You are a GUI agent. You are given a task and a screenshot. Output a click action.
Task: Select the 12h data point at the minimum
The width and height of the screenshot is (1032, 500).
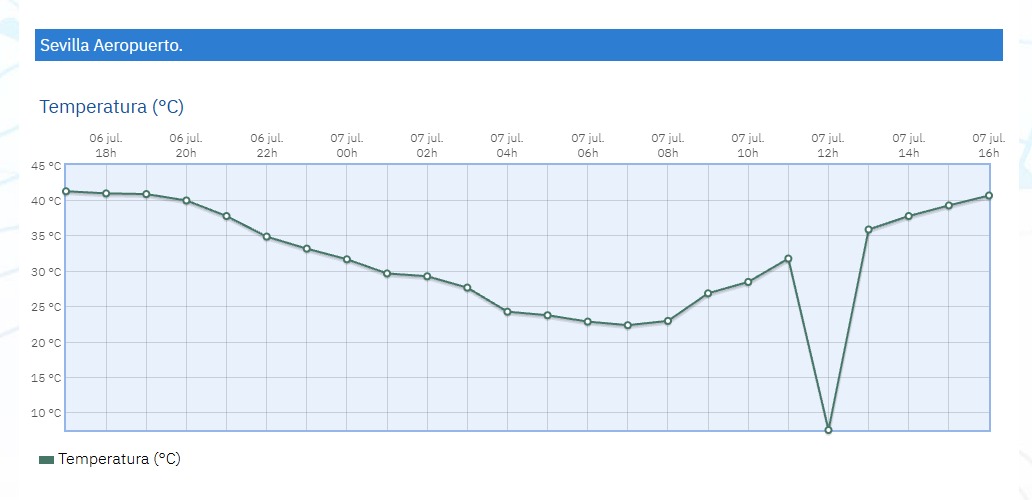coord(828,430)
